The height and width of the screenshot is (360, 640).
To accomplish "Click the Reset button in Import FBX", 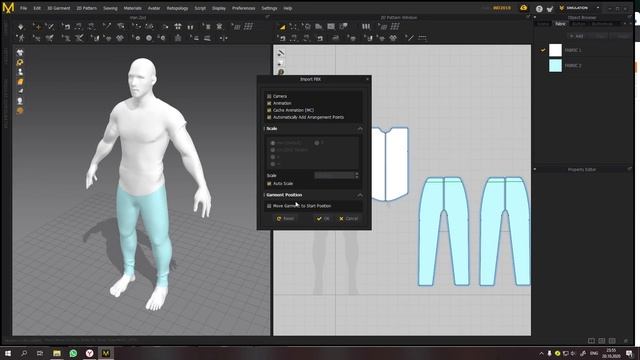I will coord(285,219).
